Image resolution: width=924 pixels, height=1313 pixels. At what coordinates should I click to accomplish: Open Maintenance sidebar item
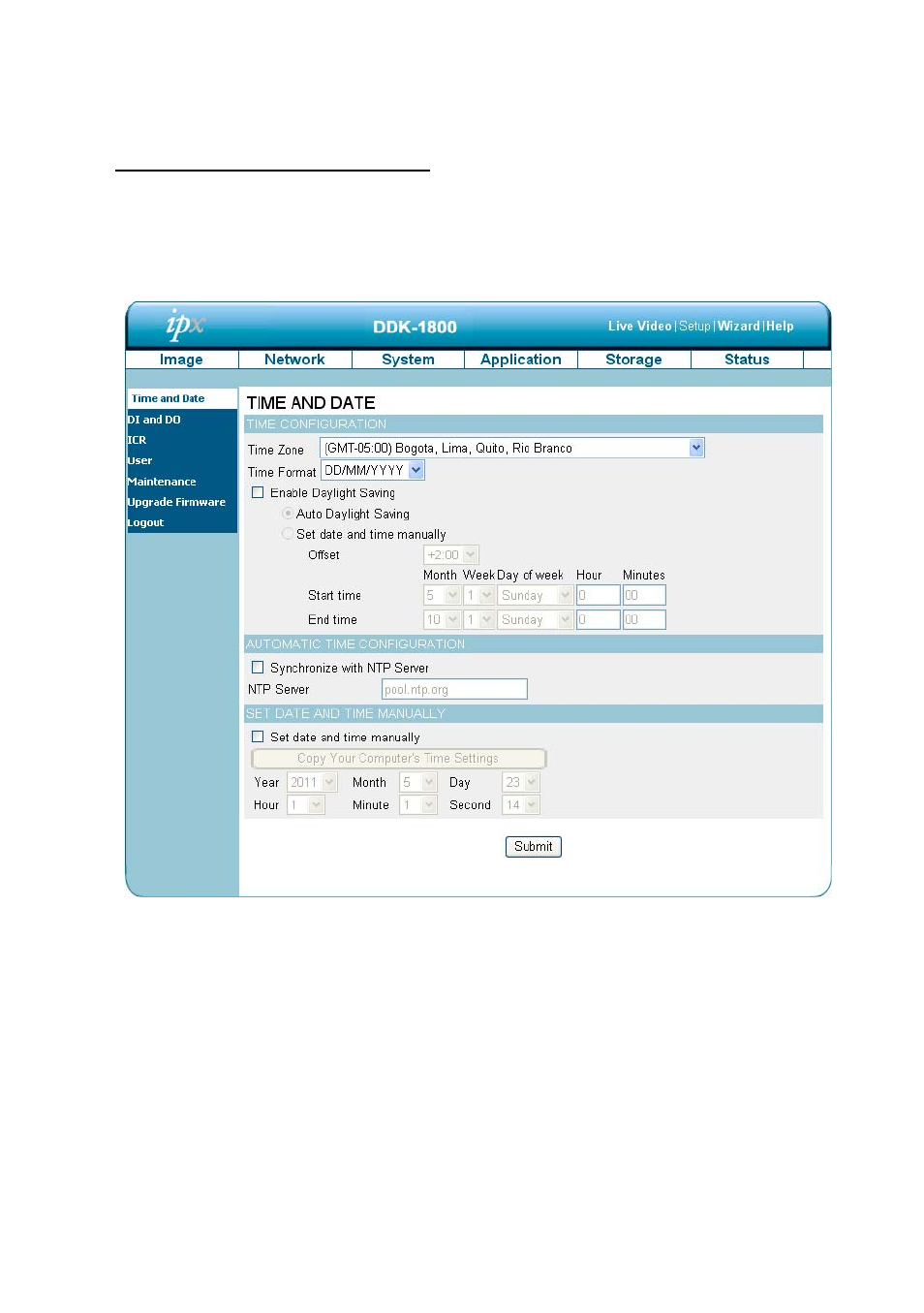click(162, 482)
